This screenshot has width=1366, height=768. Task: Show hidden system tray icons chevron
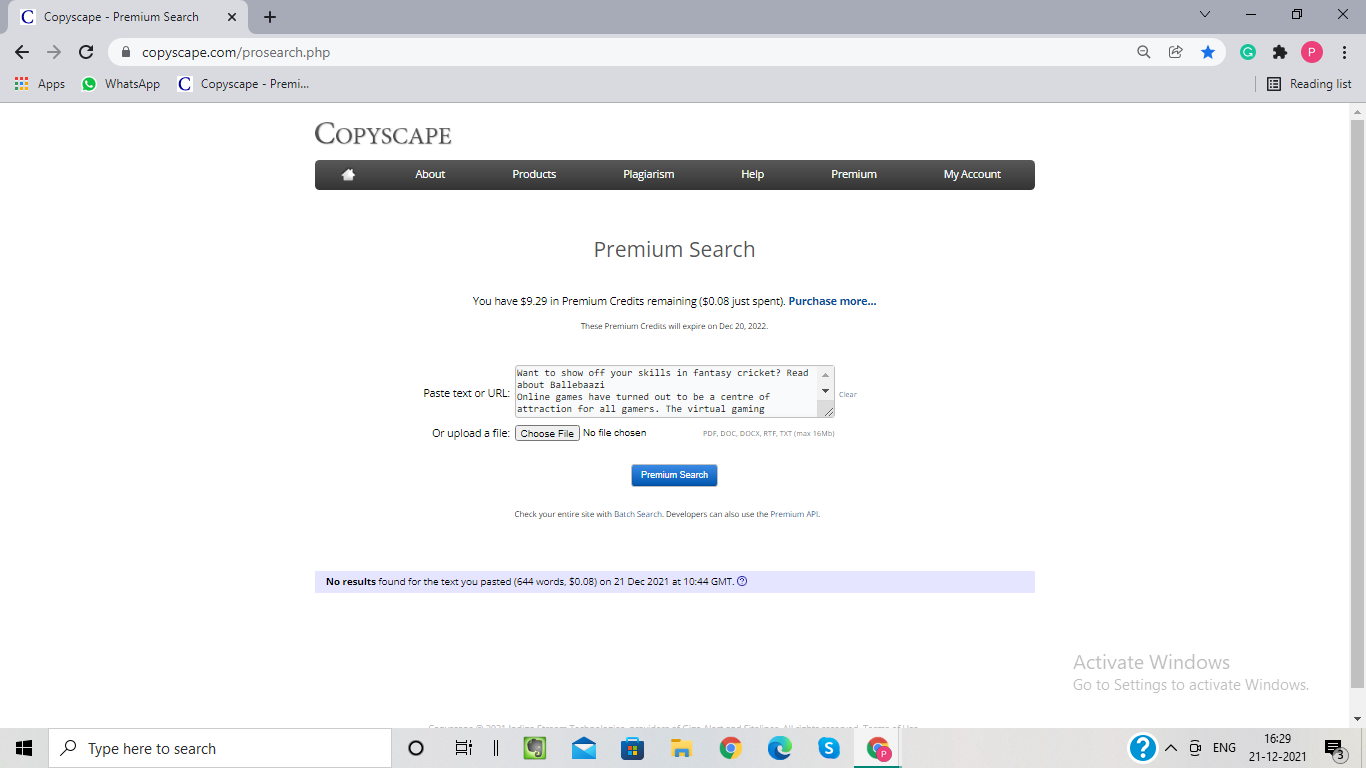[1171, 748]
